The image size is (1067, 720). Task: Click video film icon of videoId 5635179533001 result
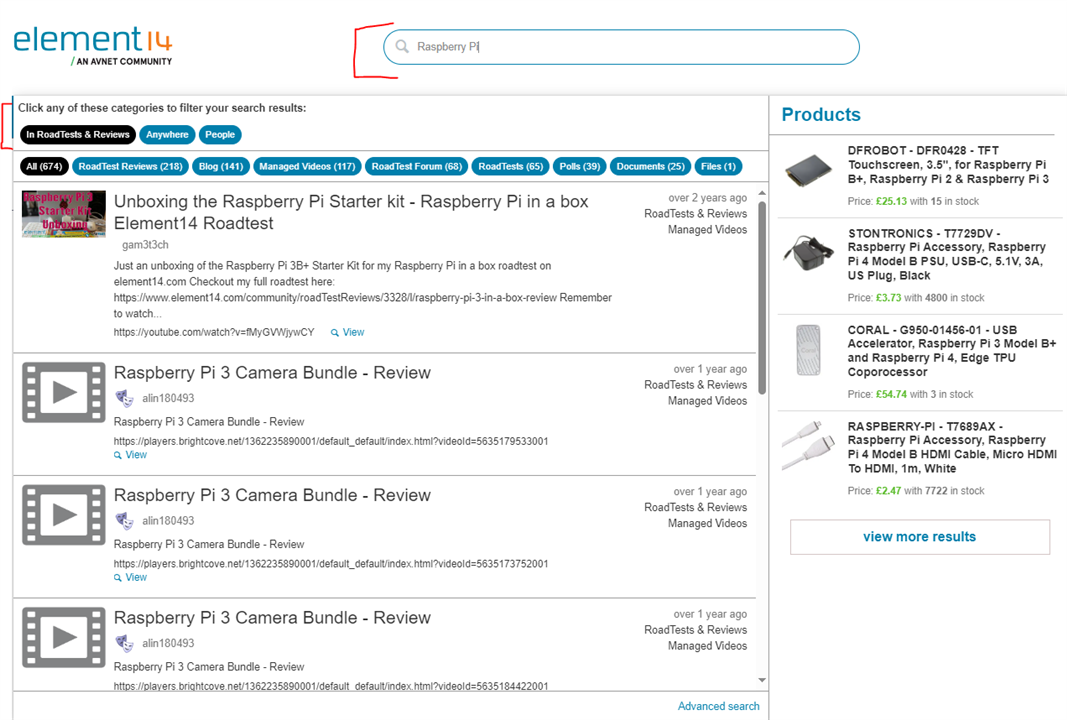coord(64,393)
